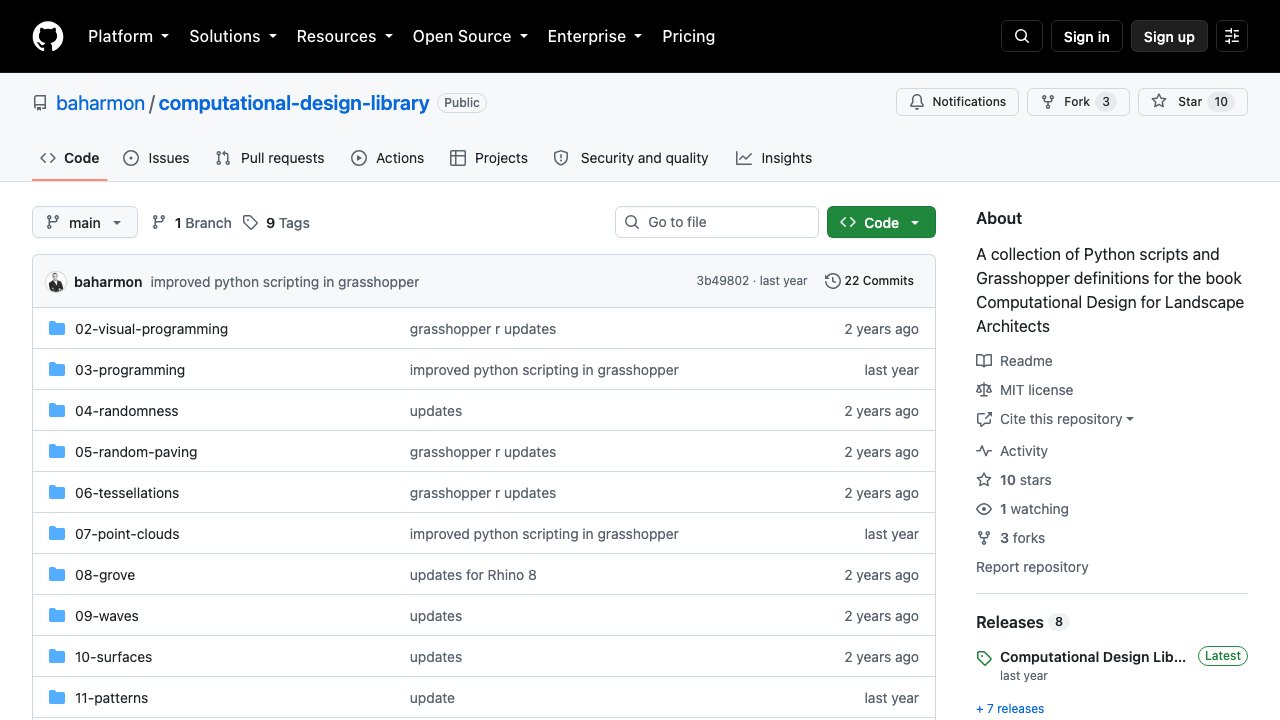Click the Sign in button
1280x720 pixels.
point(1087,36)
